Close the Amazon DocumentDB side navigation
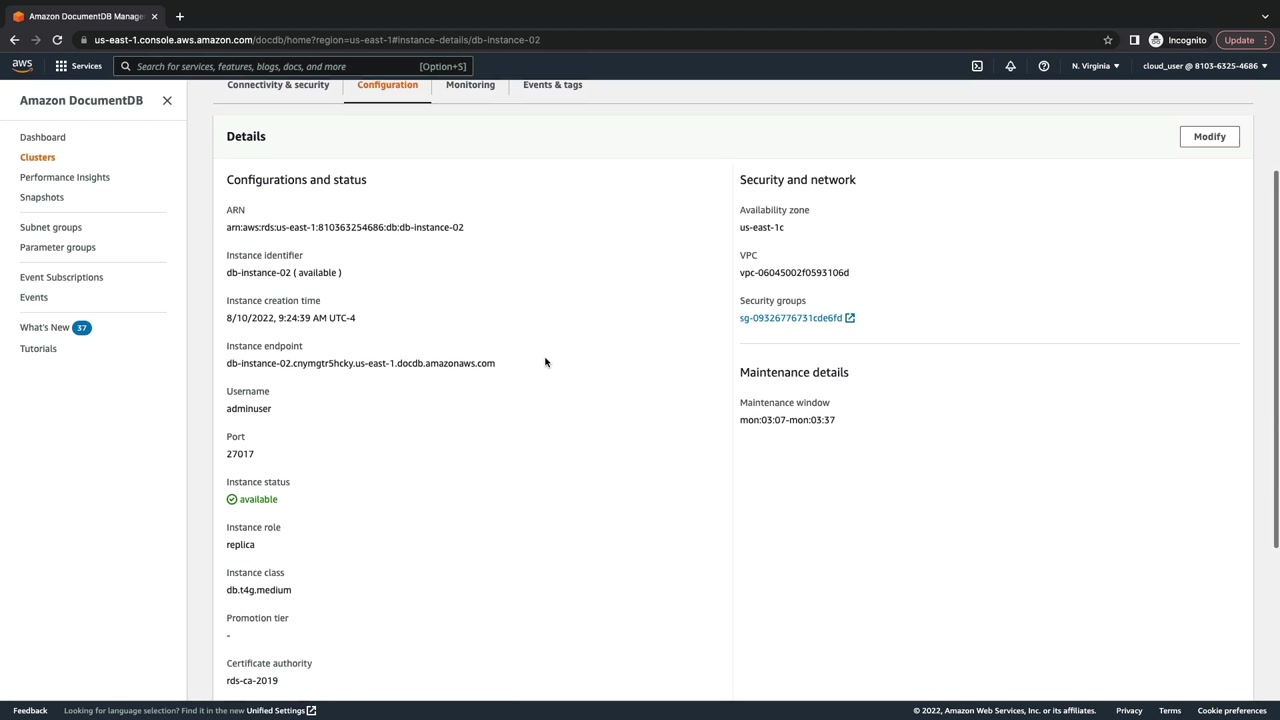 167,101
